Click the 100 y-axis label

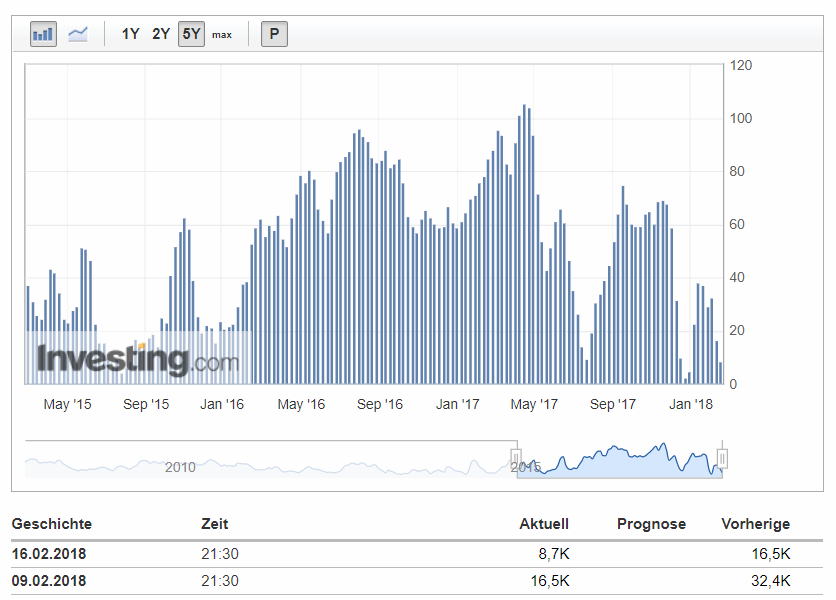point(741,118)
